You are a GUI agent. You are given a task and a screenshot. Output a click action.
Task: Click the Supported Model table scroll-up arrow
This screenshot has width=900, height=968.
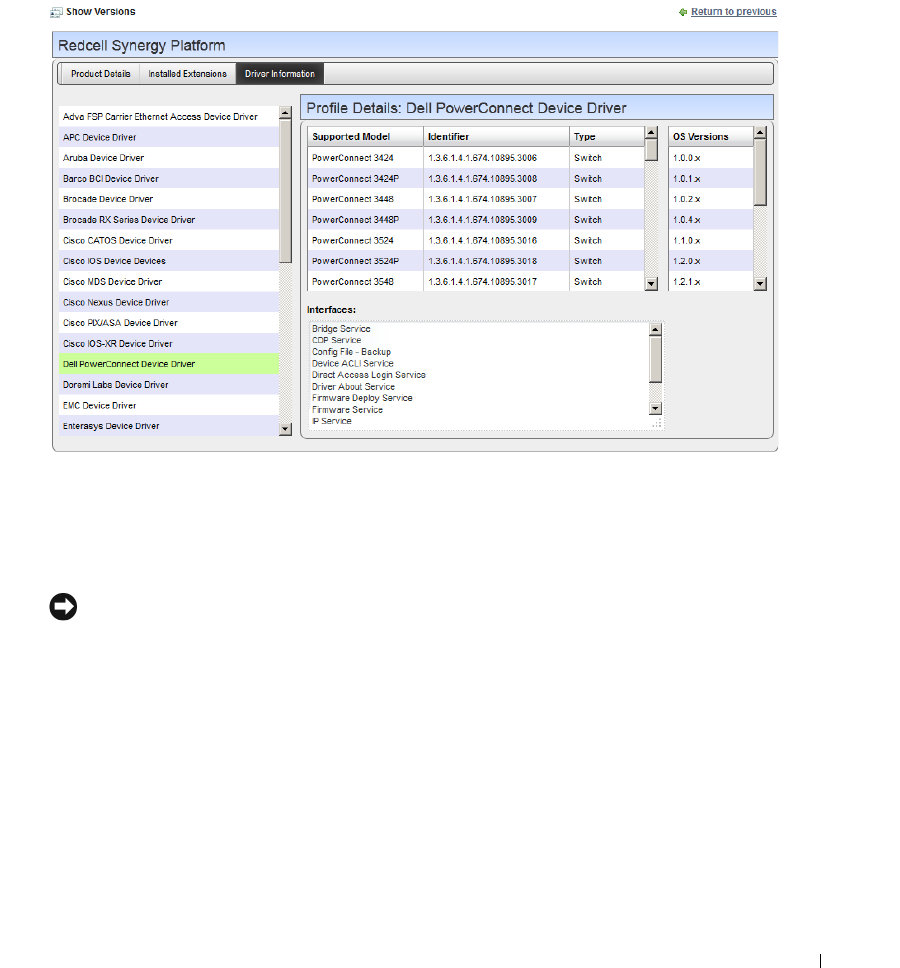point(651,133)
